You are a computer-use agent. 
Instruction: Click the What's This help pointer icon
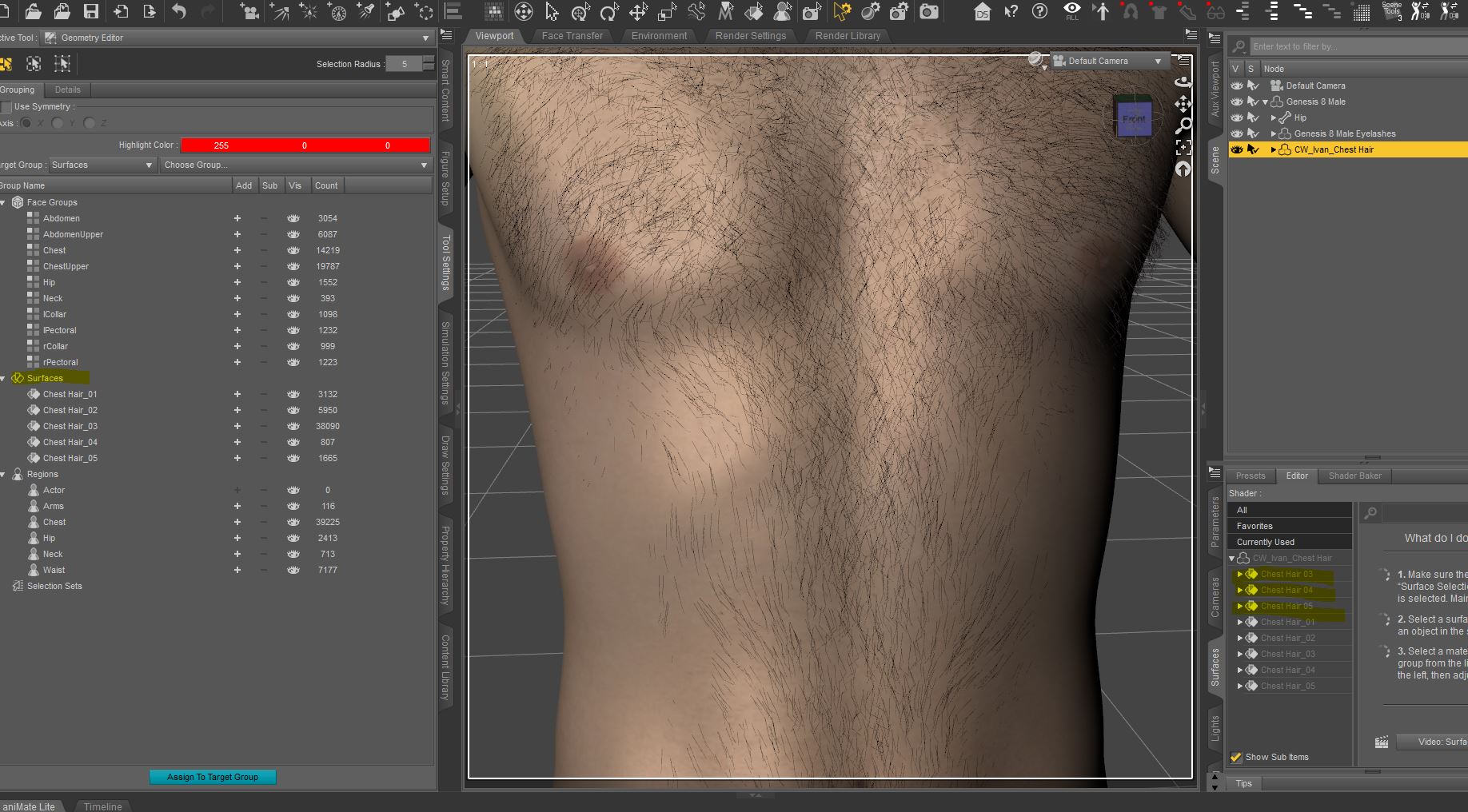click(1011, 11)
